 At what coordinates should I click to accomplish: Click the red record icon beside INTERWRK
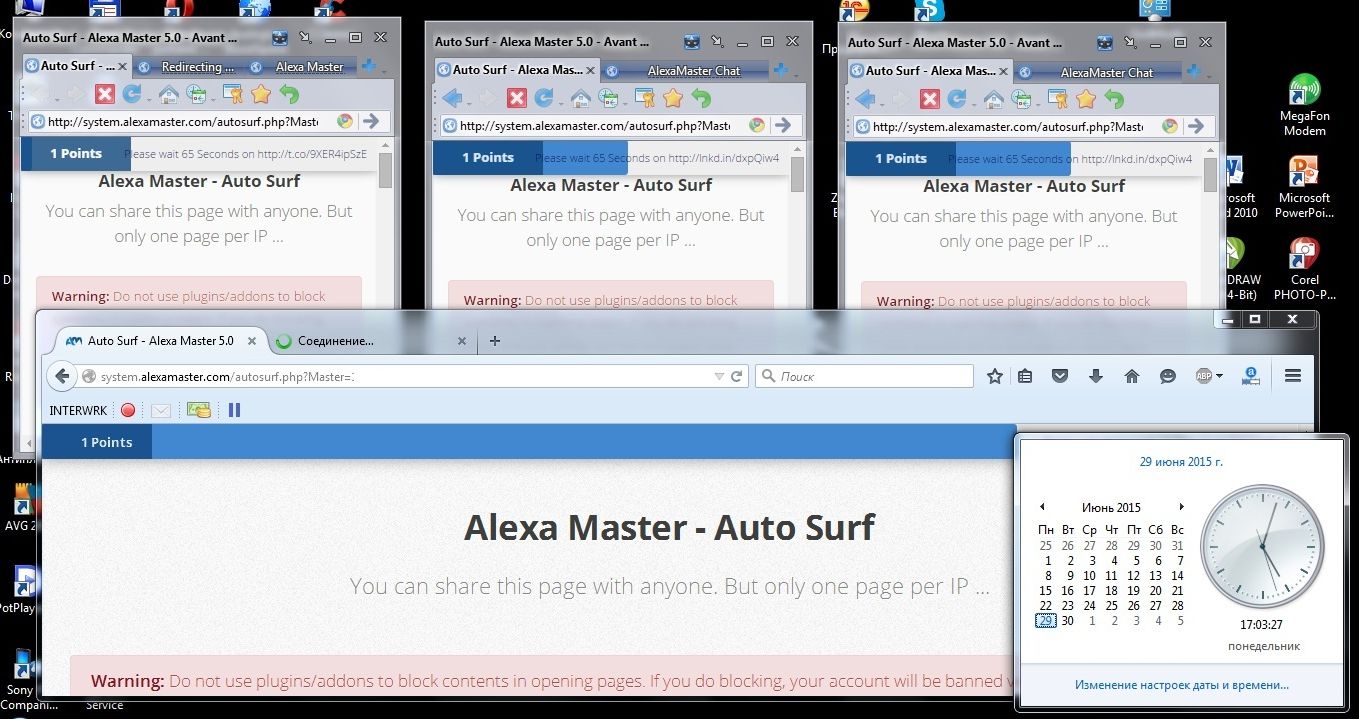pyautogui.click(x=128, y=410)
